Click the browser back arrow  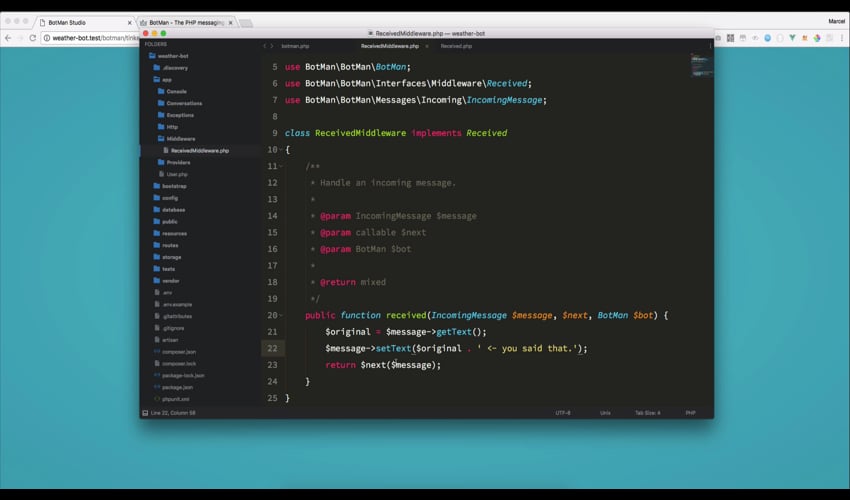coord(8,38)
